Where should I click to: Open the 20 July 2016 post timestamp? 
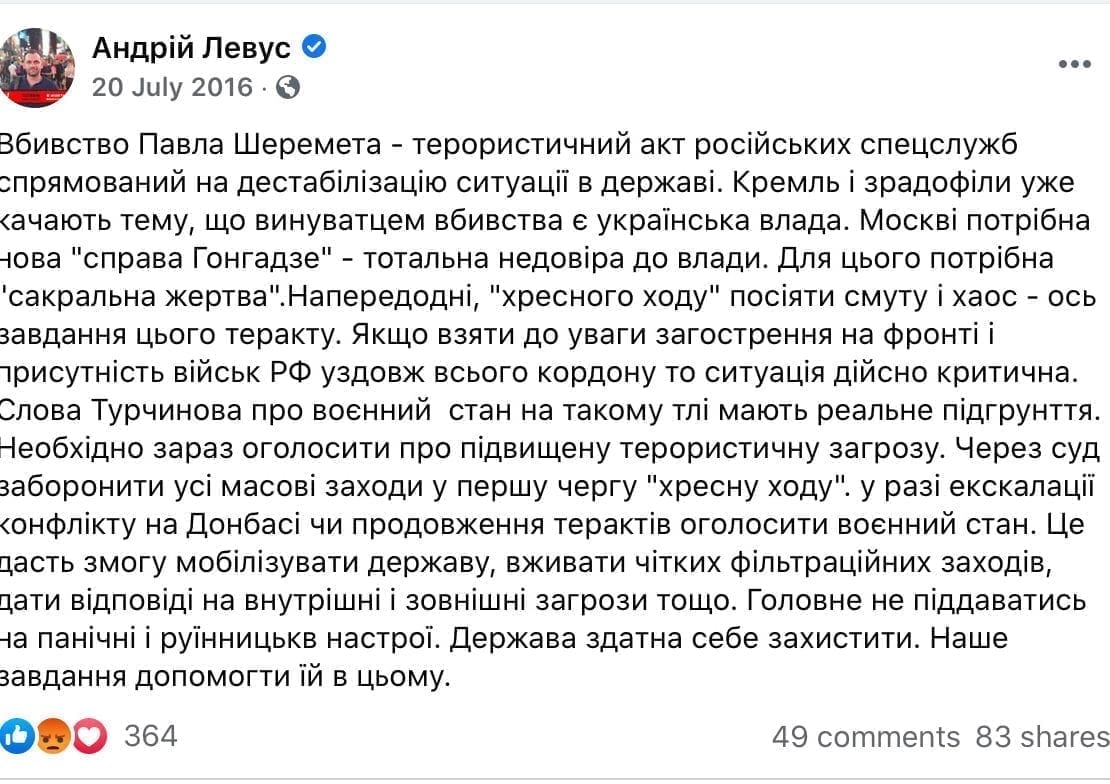(172, 87)
